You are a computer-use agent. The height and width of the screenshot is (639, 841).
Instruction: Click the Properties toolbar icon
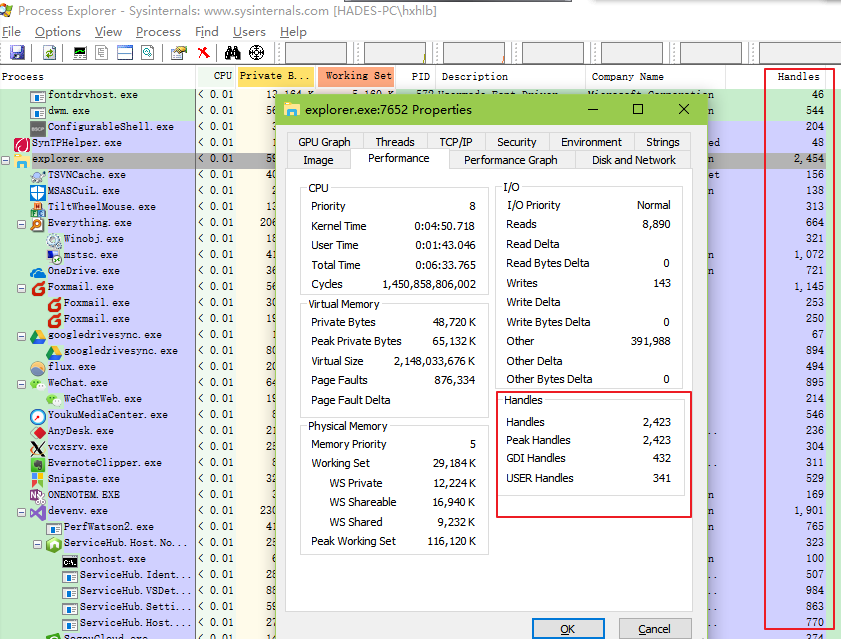pos(178,53)
